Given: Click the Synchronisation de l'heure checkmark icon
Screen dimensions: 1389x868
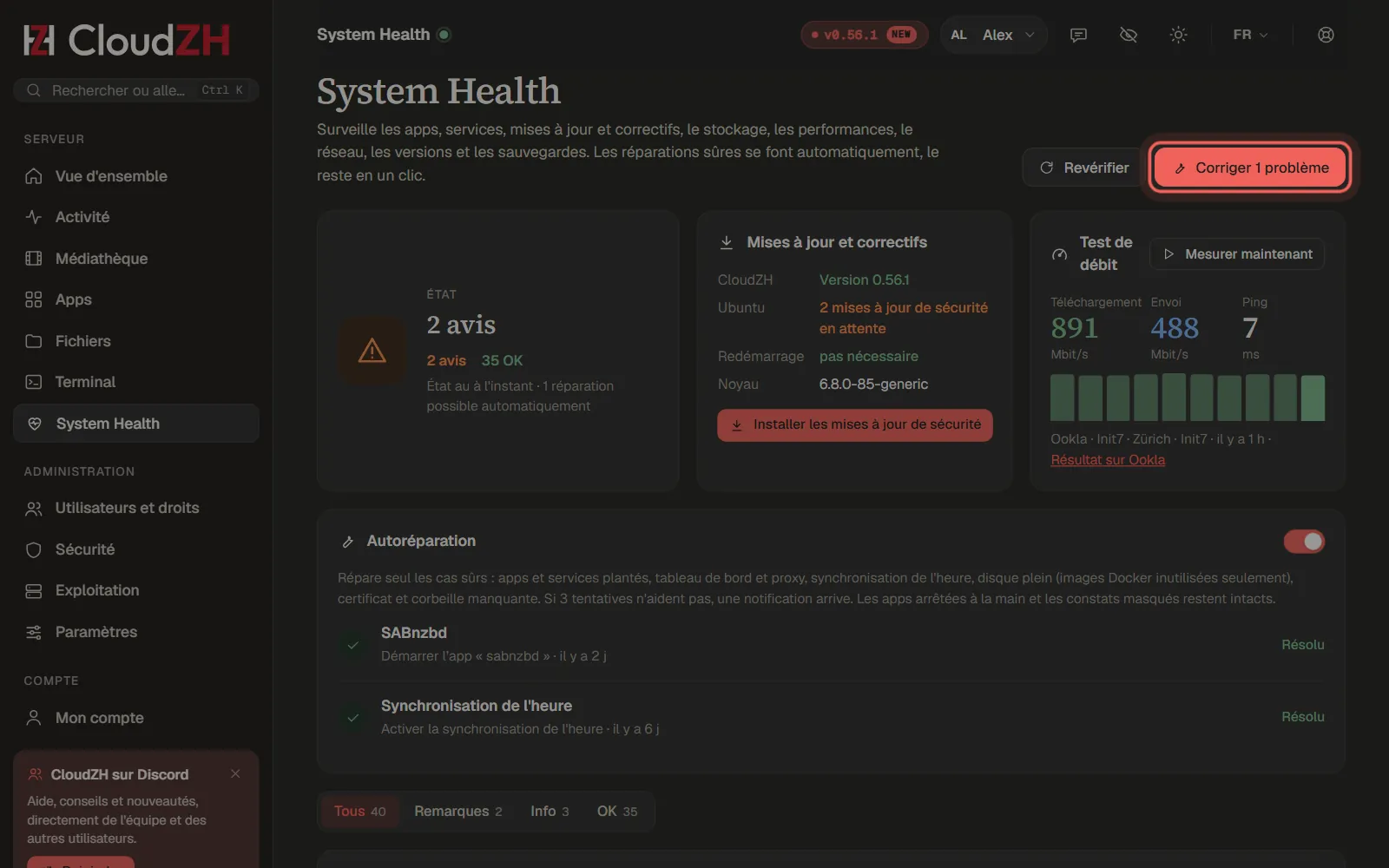Looking at the screenshot, I should (x=353, y=718).
